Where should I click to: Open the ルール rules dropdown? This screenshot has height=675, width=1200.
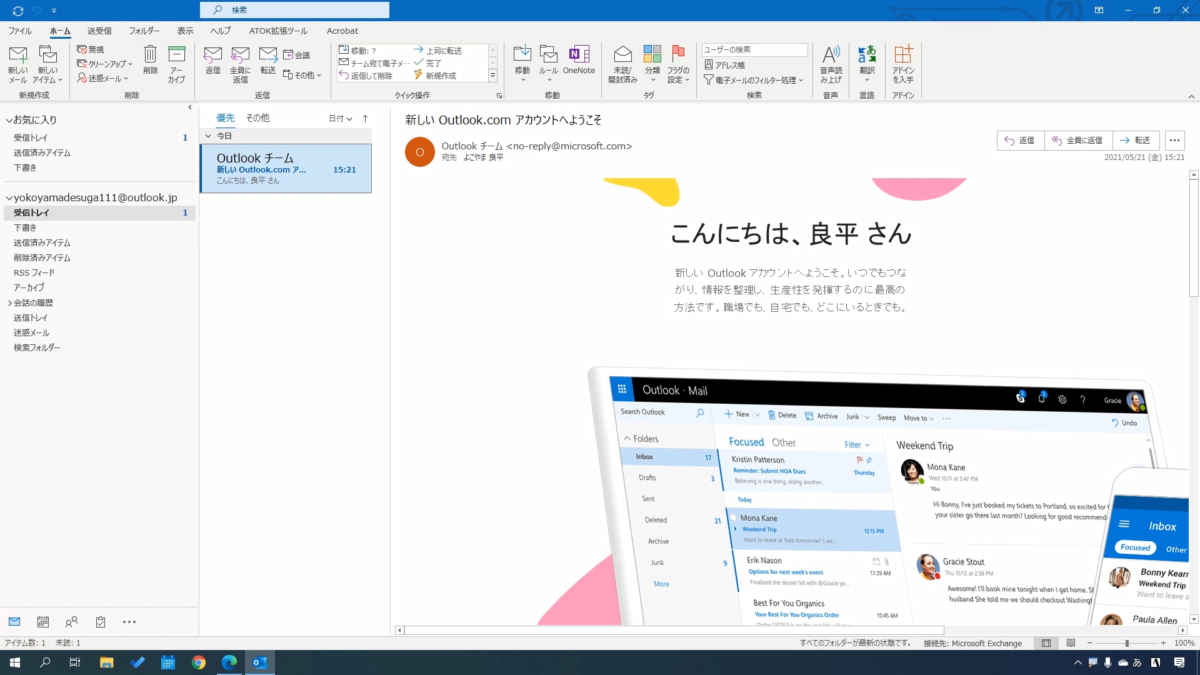(548, 64)
